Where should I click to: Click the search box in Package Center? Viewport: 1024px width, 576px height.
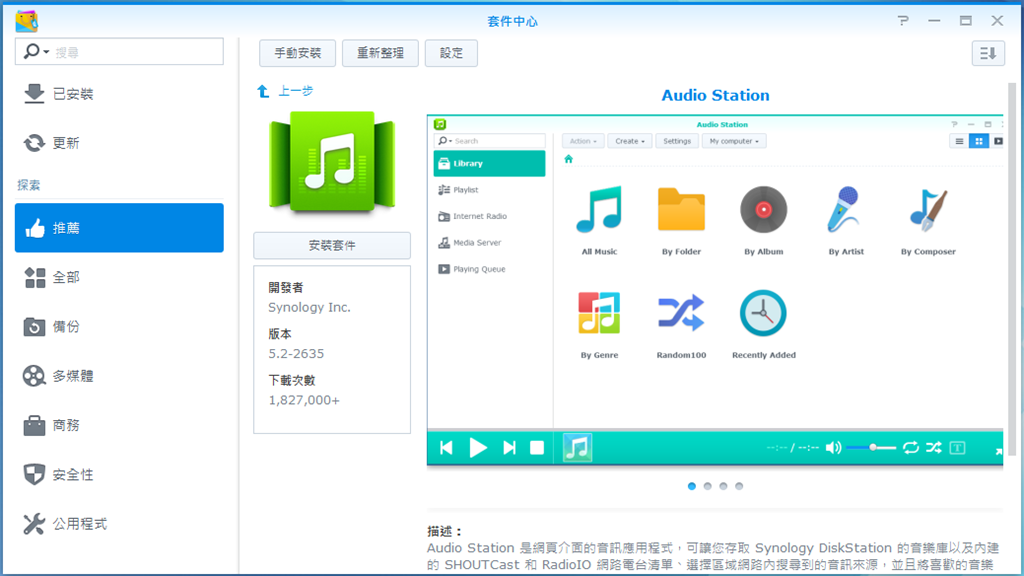click(120, 52)
